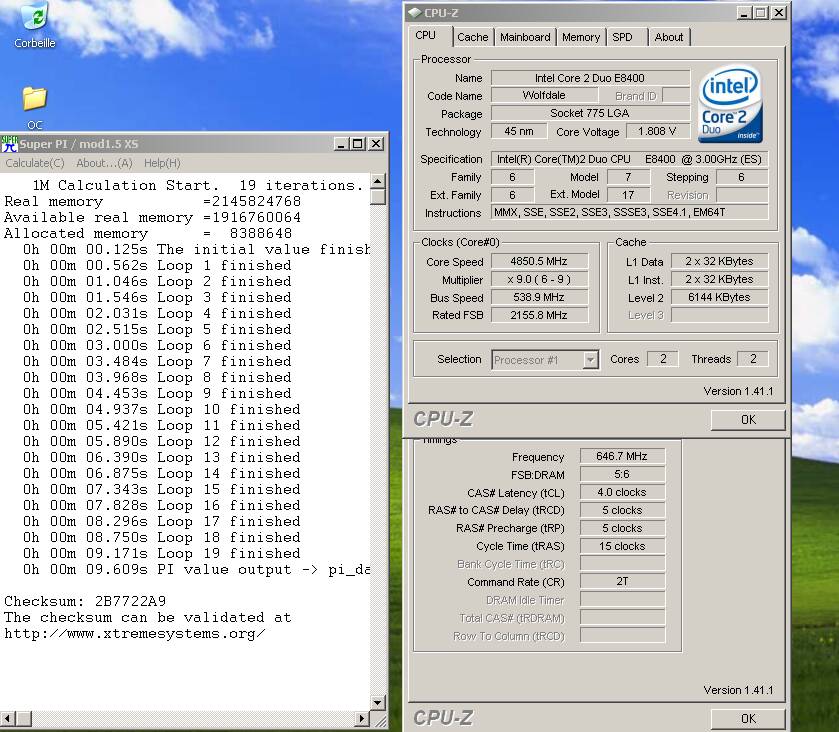Click the RAS# Precharge value field

pos(622,528)
